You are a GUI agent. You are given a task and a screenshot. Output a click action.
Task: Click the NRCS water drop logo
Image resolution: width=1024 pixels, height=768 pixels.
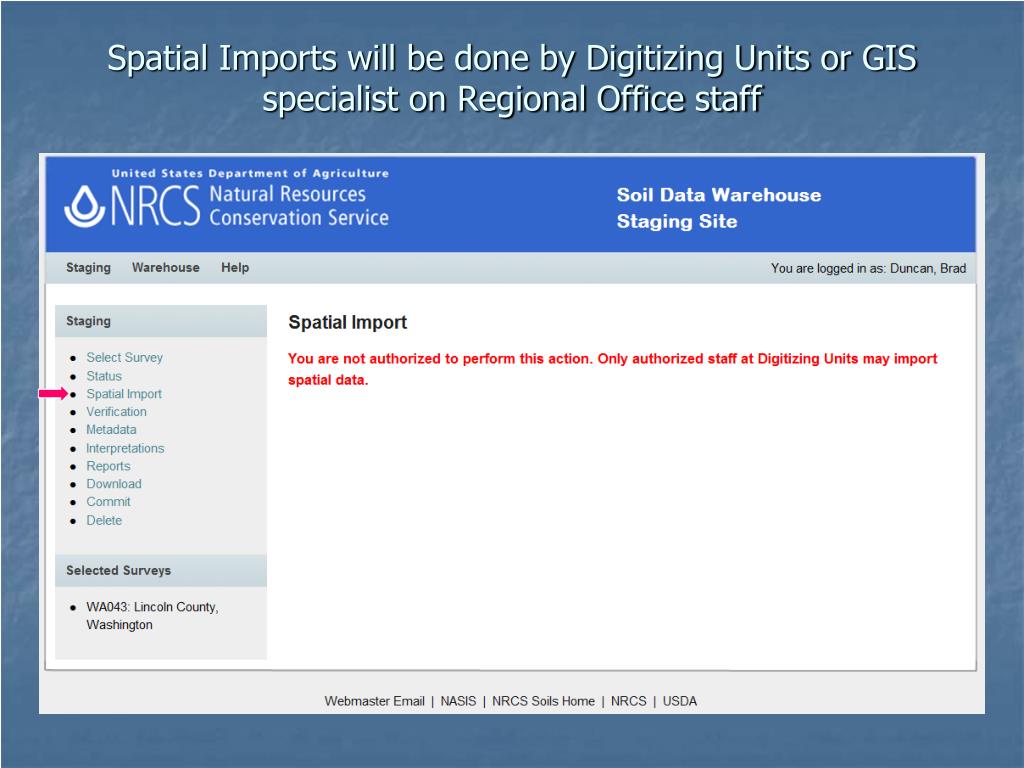click(x=85, y=206)
